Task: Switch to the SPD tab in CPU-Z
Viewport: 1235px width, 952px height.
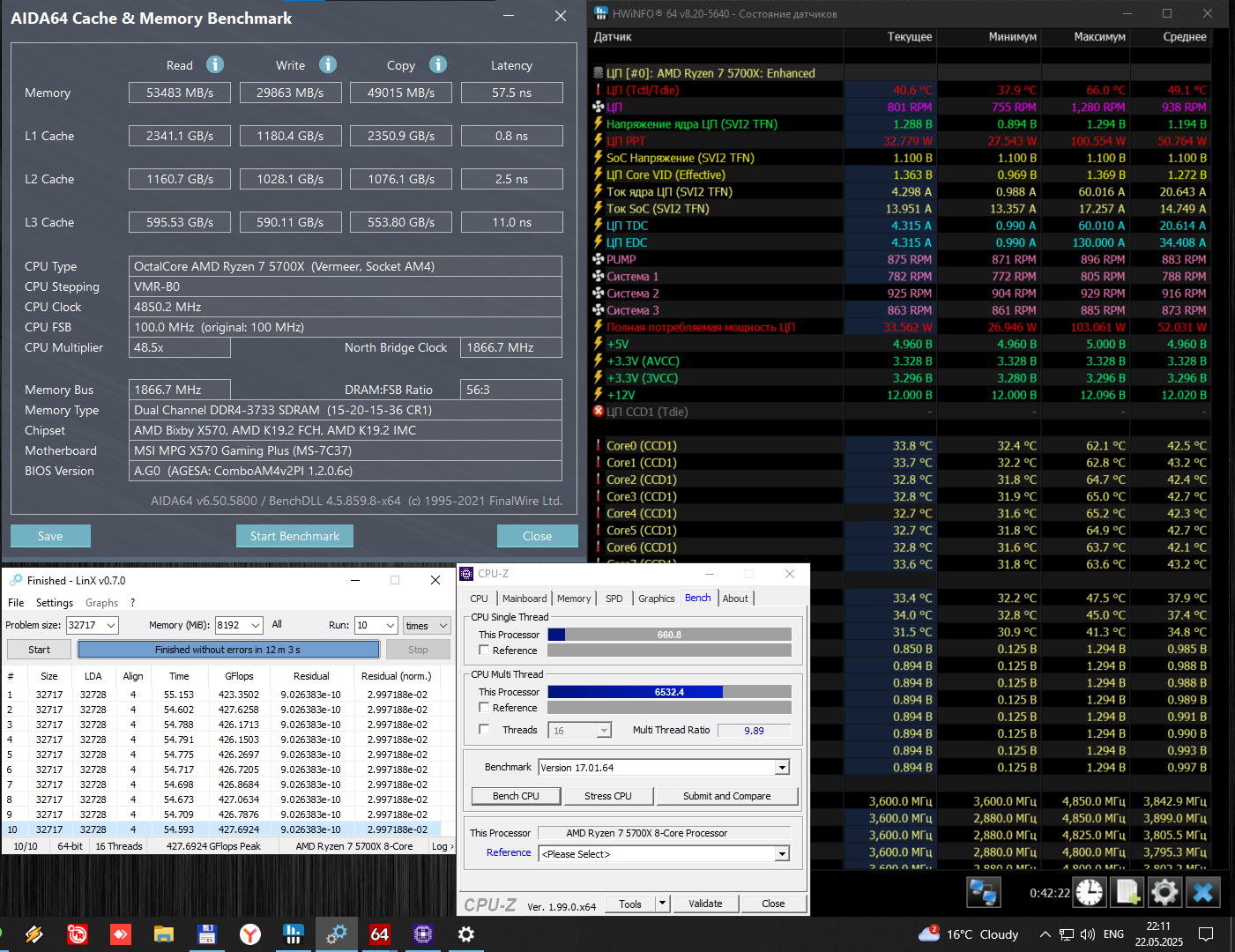Action: click(614, 599)
